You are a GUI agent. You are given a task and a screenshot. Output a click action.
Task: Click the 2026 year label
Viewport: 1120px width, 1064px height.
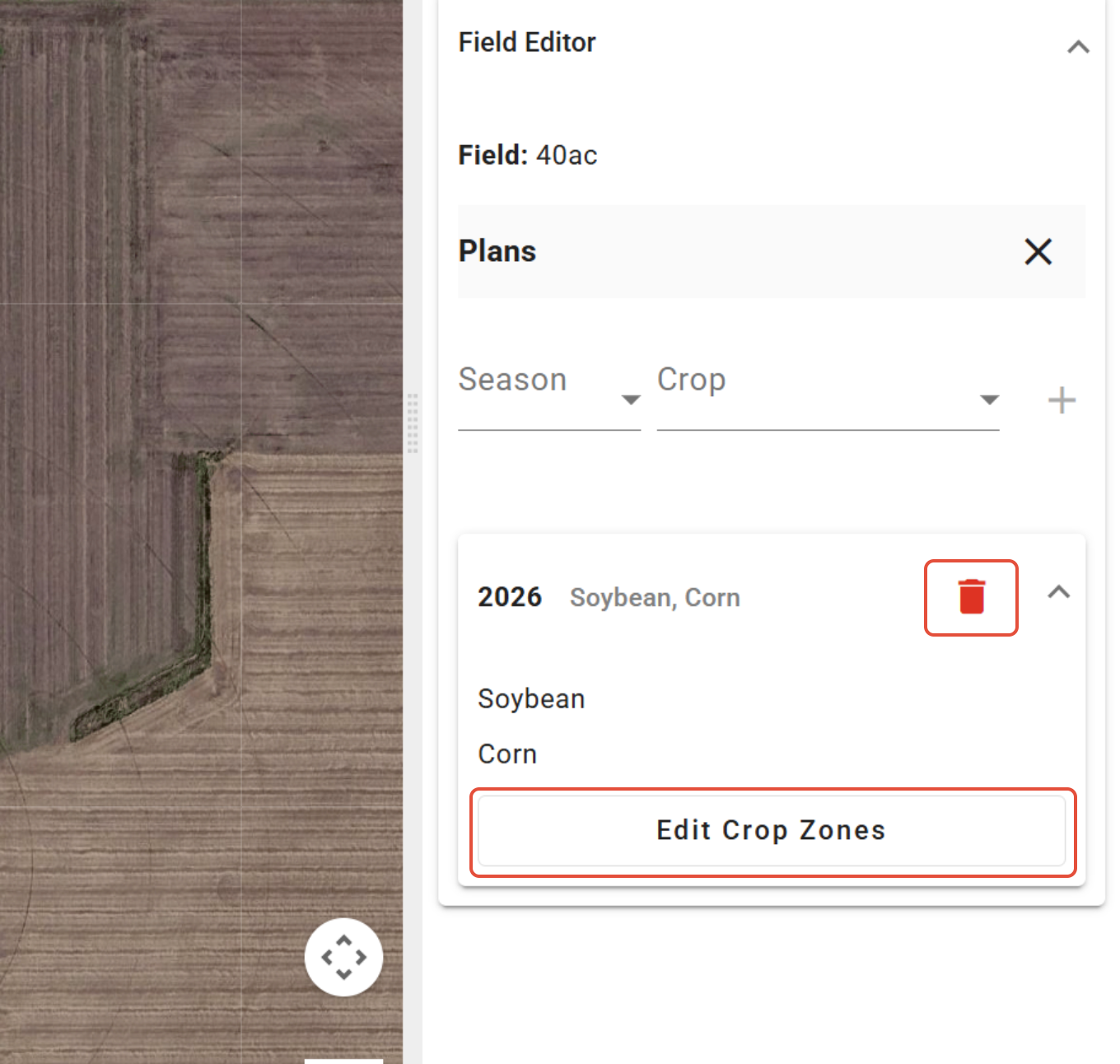coord(510,596)
